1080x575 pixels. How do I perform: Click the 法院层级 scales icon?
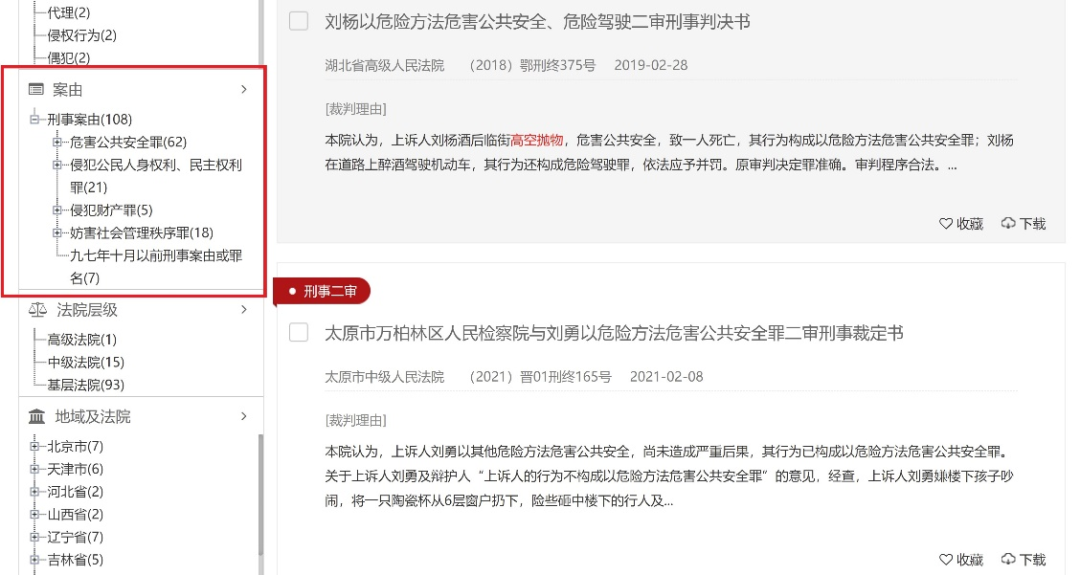[37, 310]
